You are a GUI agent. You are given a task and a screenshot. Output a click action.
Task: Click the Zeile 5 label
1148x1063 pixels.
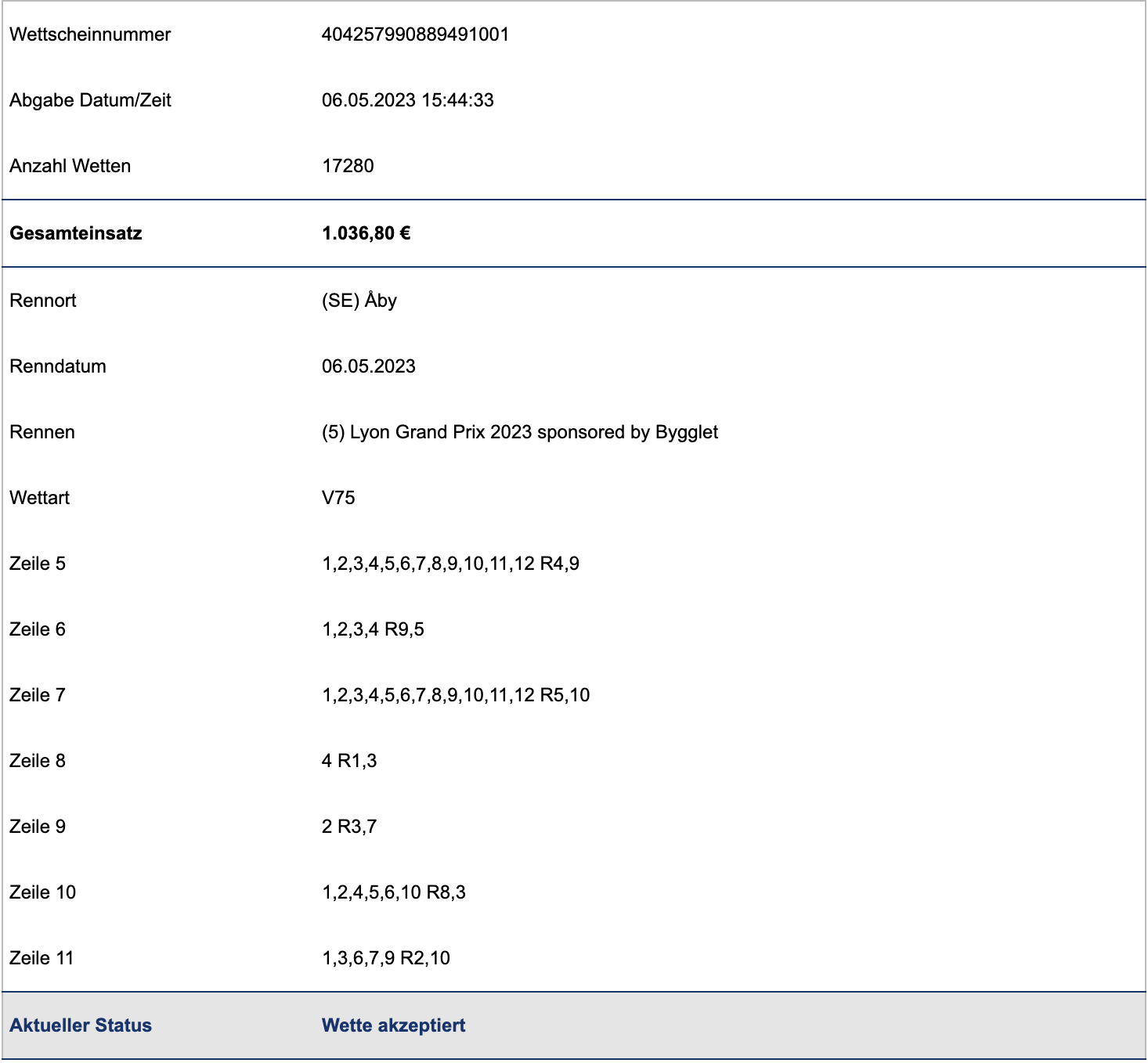coord(38,564)
